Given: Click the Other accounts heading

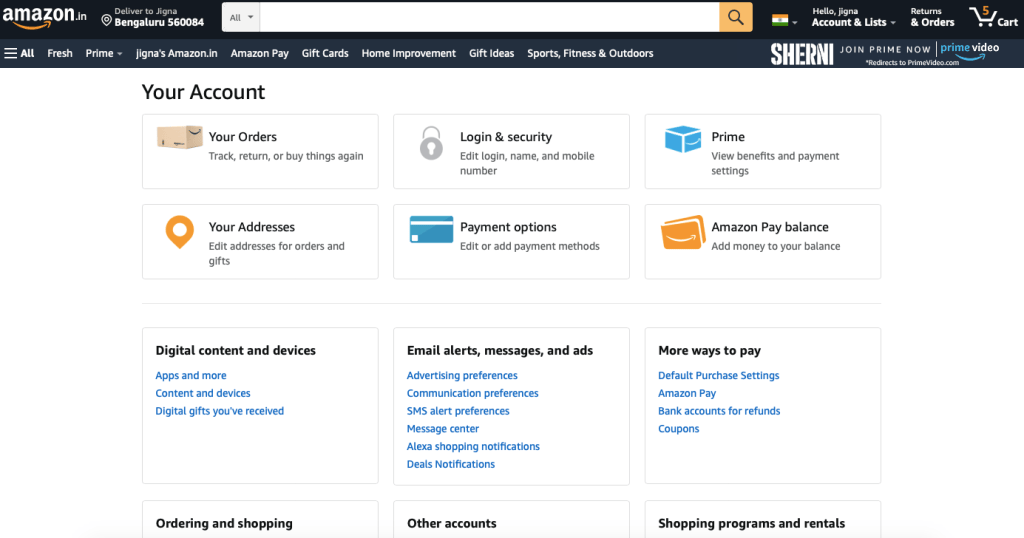Looking at the screenshot, I should [451, 524].
